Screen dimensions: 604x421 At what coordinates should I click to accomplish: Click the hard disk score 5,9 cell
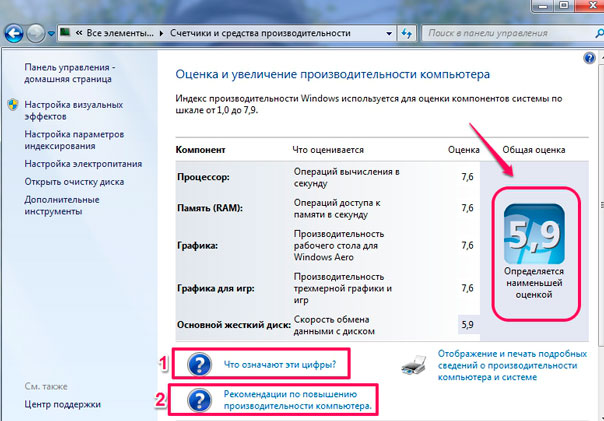click(467, 325)
